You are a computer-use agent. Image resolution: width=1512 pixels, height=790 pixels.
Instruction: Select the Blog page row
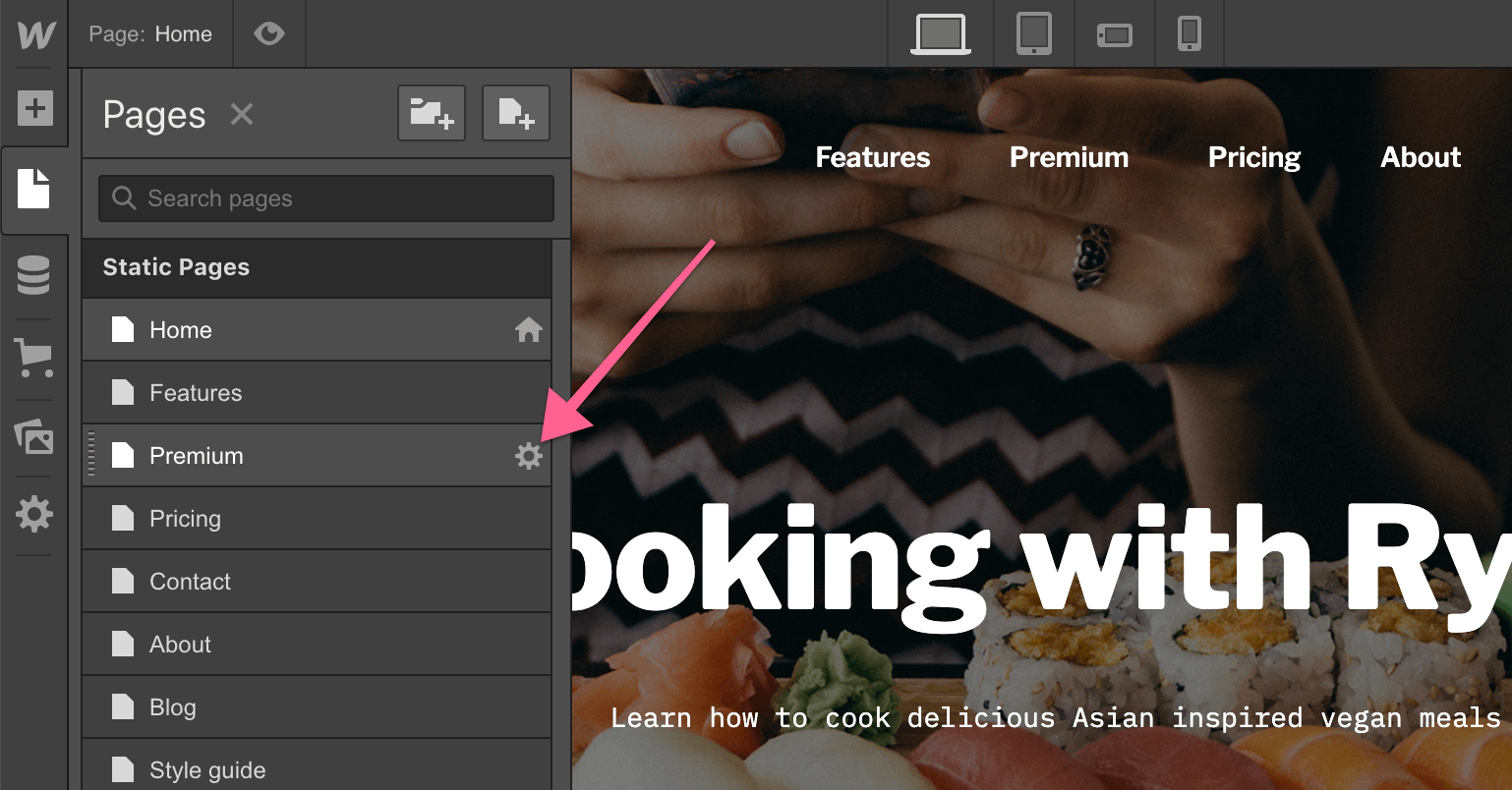pyautogui.click(x=317, y=707)
